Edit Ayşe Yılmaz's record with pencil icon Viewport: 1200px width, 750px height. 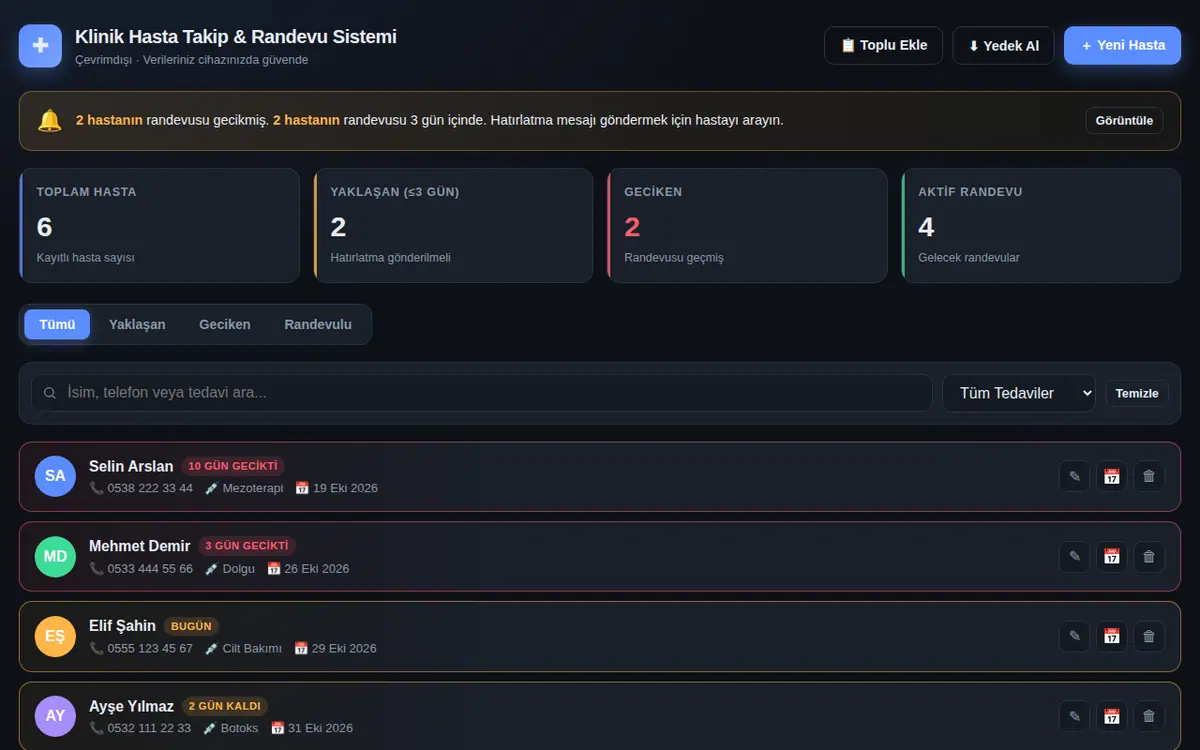[1075, 716]
